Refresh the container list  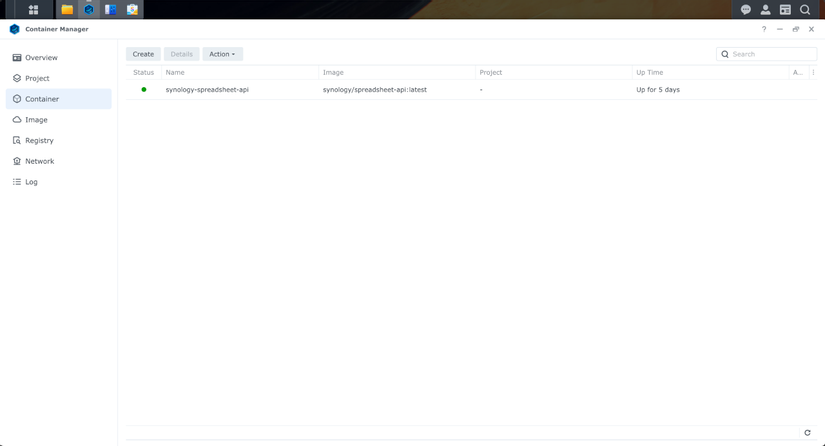point(808,433)
